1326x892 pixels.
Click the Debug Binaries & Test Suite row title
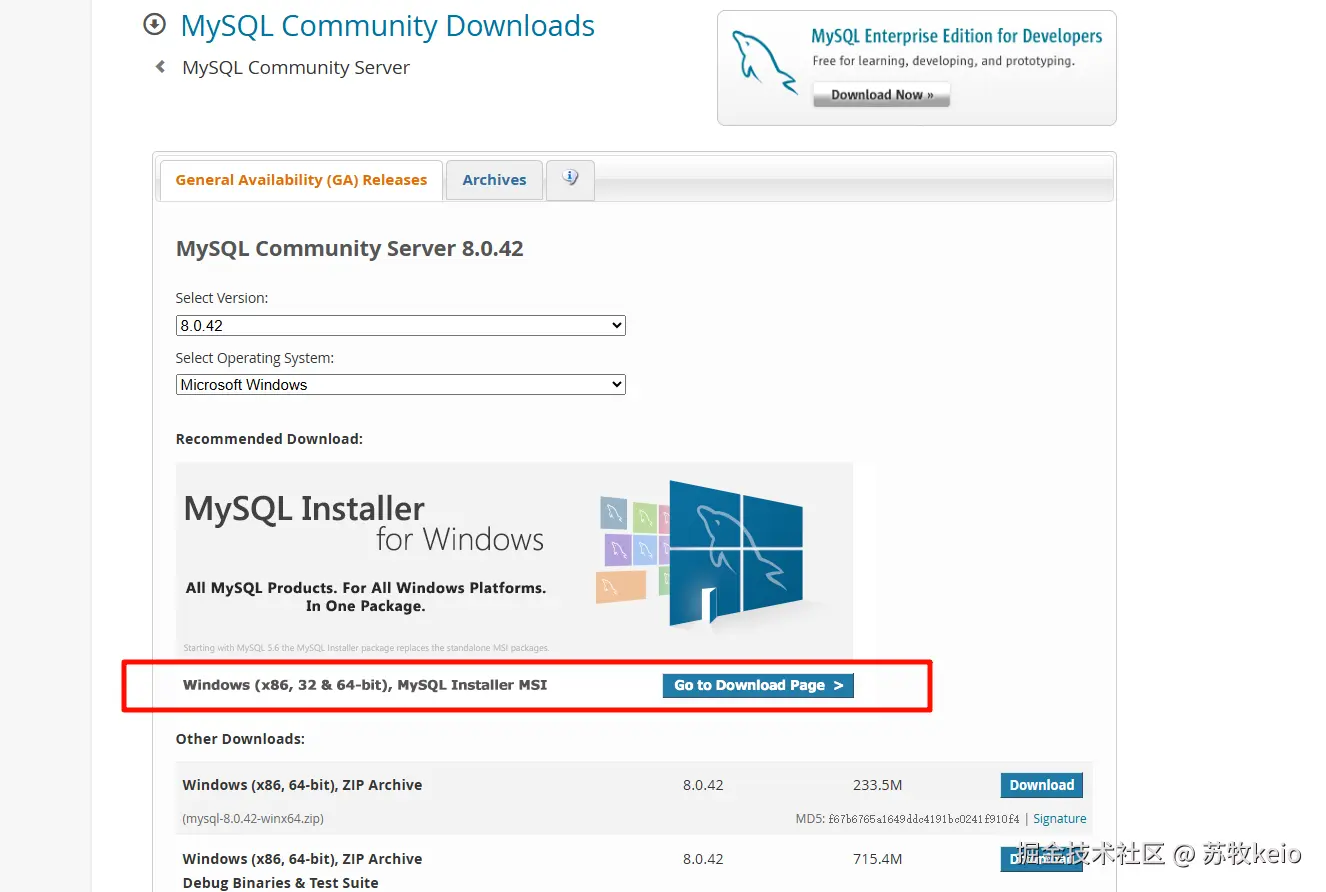pyautogui.click(x=280, y=883)
